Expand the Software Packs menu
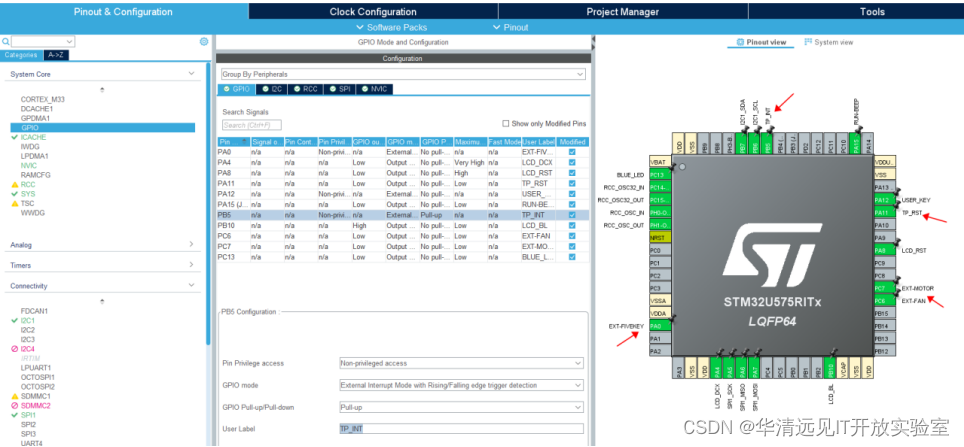 392,27
